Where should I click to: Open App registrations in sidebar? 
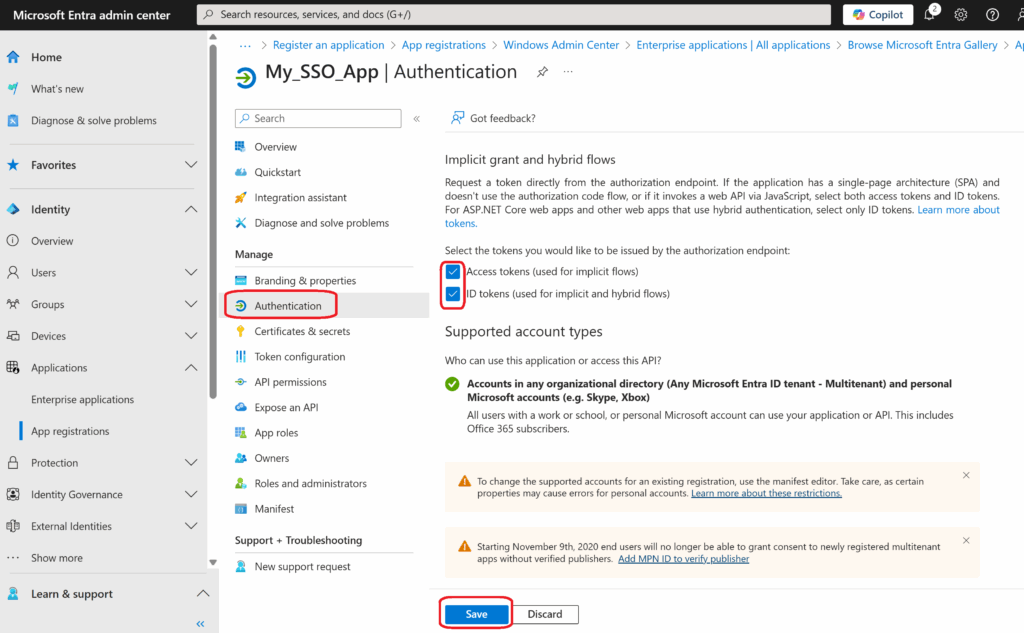click(x=70, y=431)
